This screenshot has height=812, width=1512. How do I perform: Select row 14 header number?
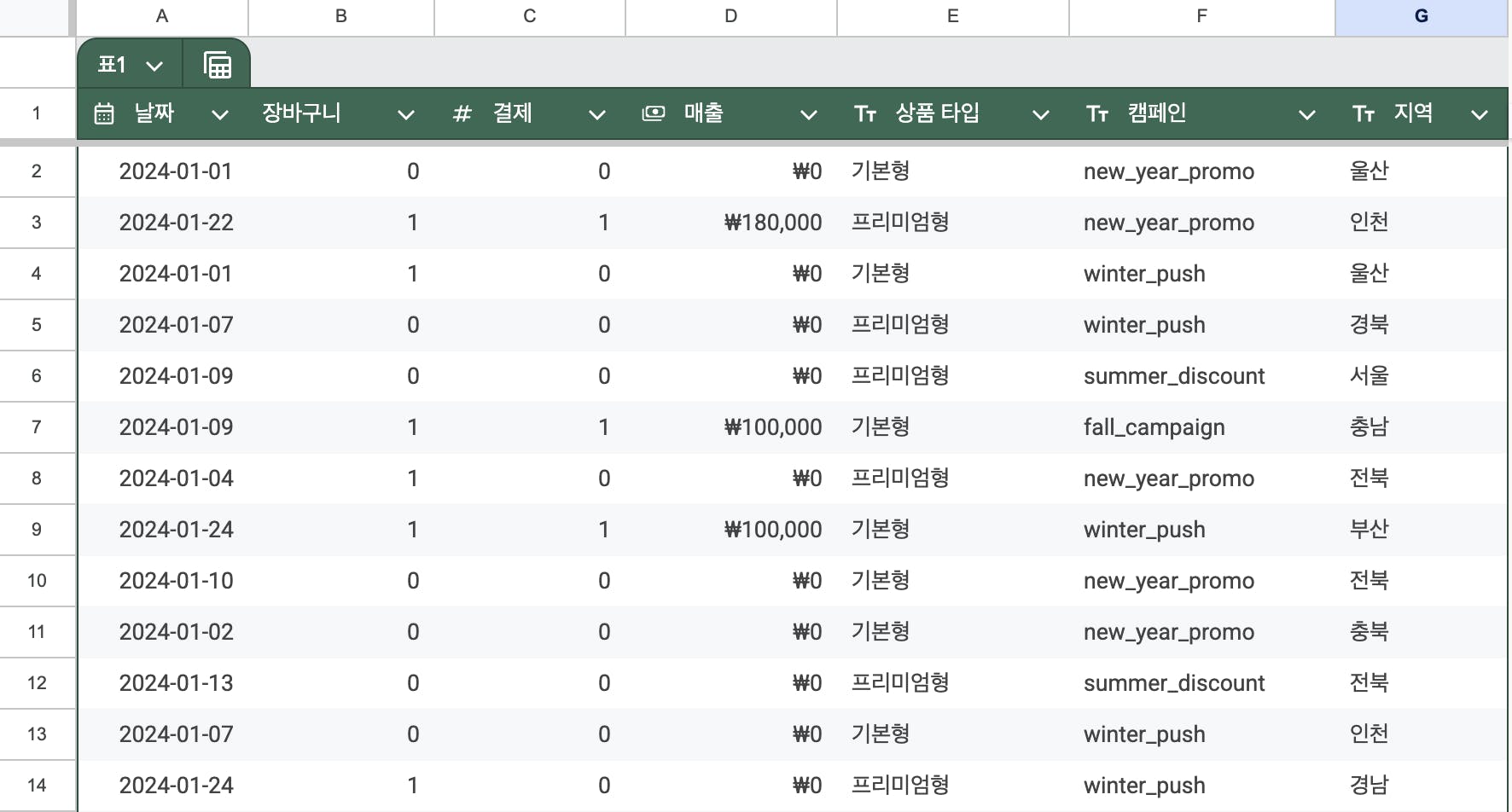pyautogui.click(x=37, y=786)
